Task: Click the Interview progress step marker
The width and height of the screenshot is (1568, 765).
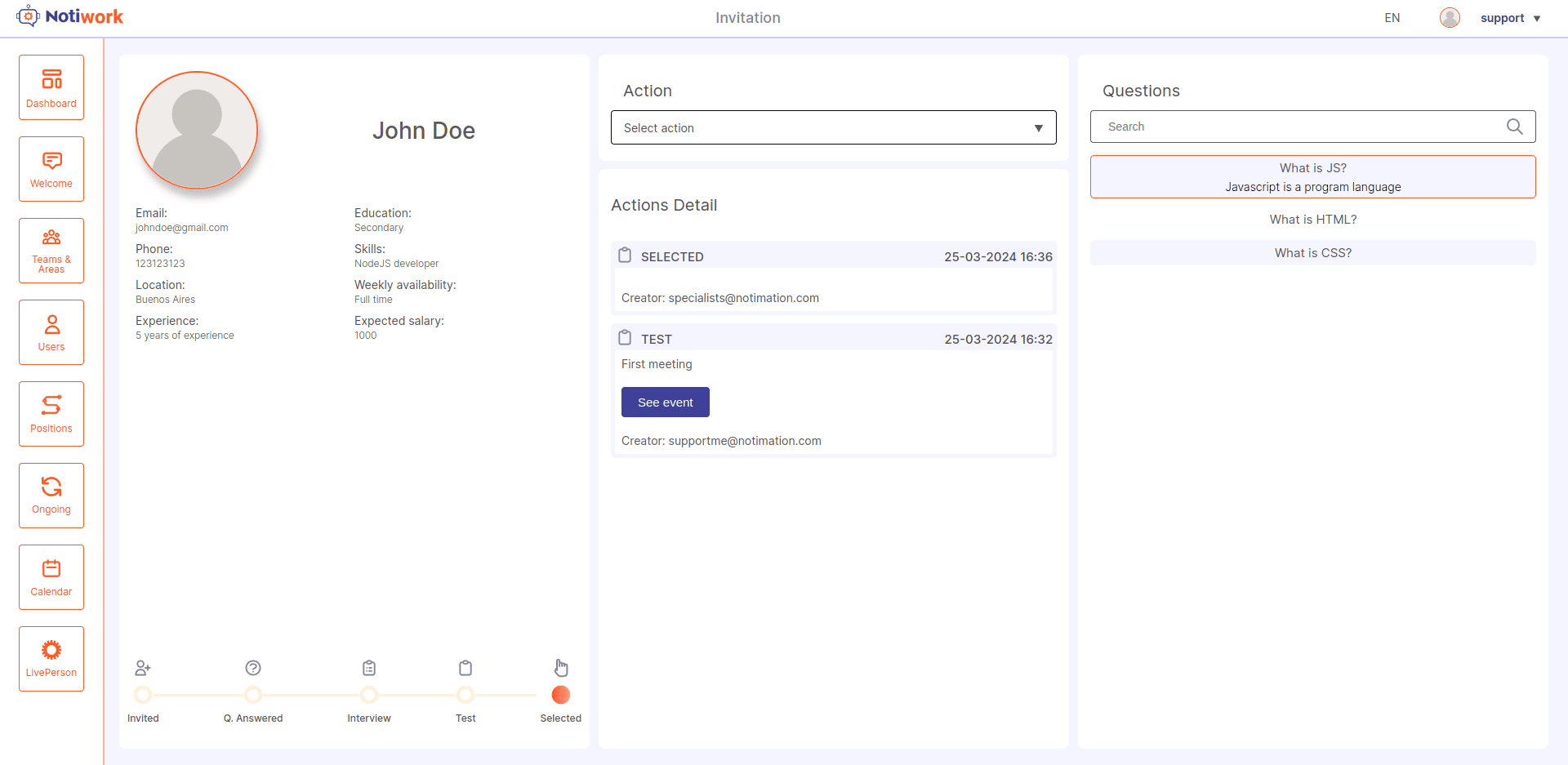Action: pyautogui.click(x=369, y=695)
